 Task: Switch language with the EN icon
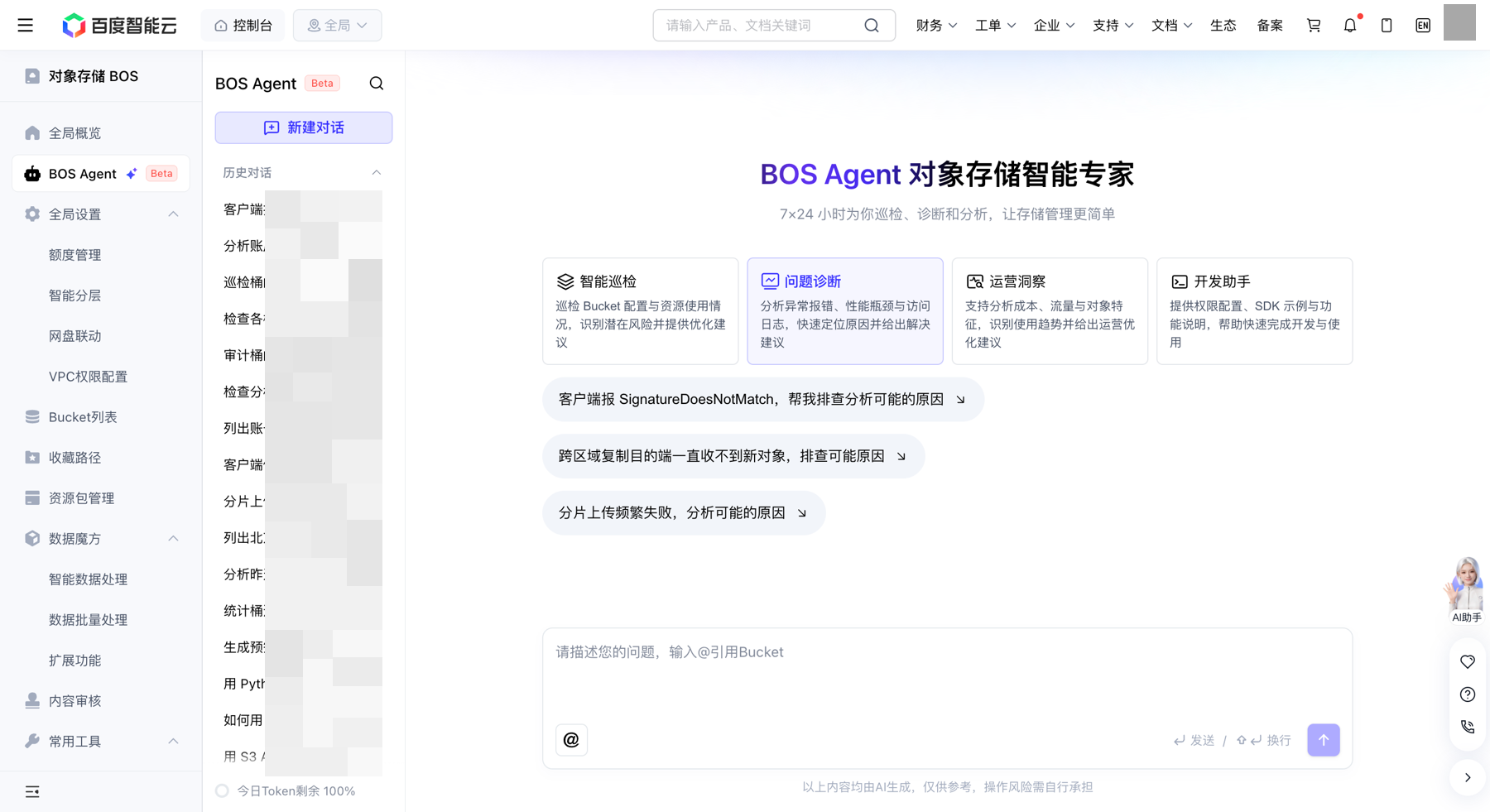[x=1423, y=26]
